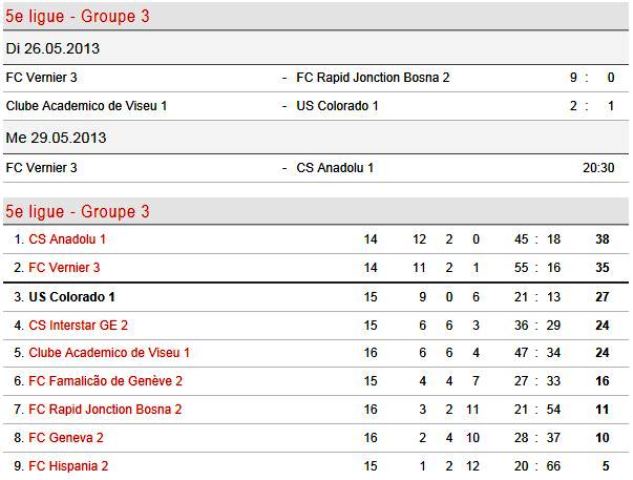
Task: Click the top 5e ligue - Groupe 3 heading
Action: coord(77,17)
